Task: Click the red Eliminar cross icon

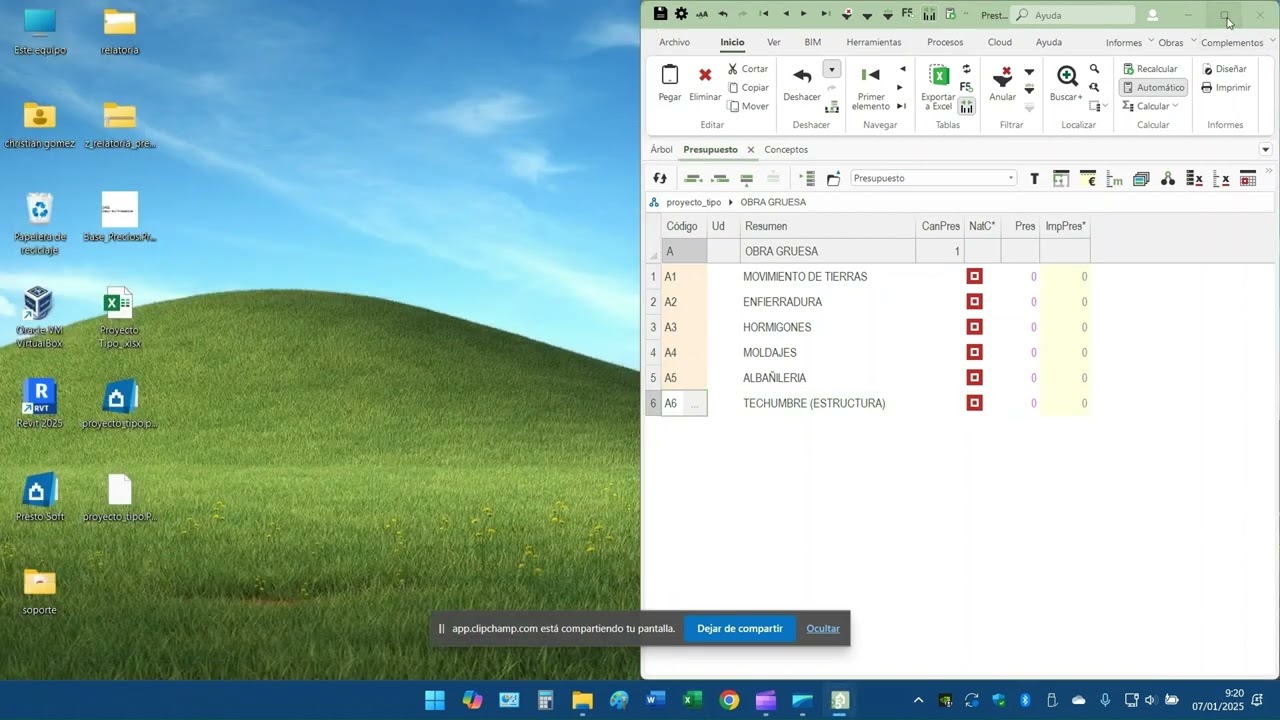Action: pyautogui.click(x=705, y=75)
